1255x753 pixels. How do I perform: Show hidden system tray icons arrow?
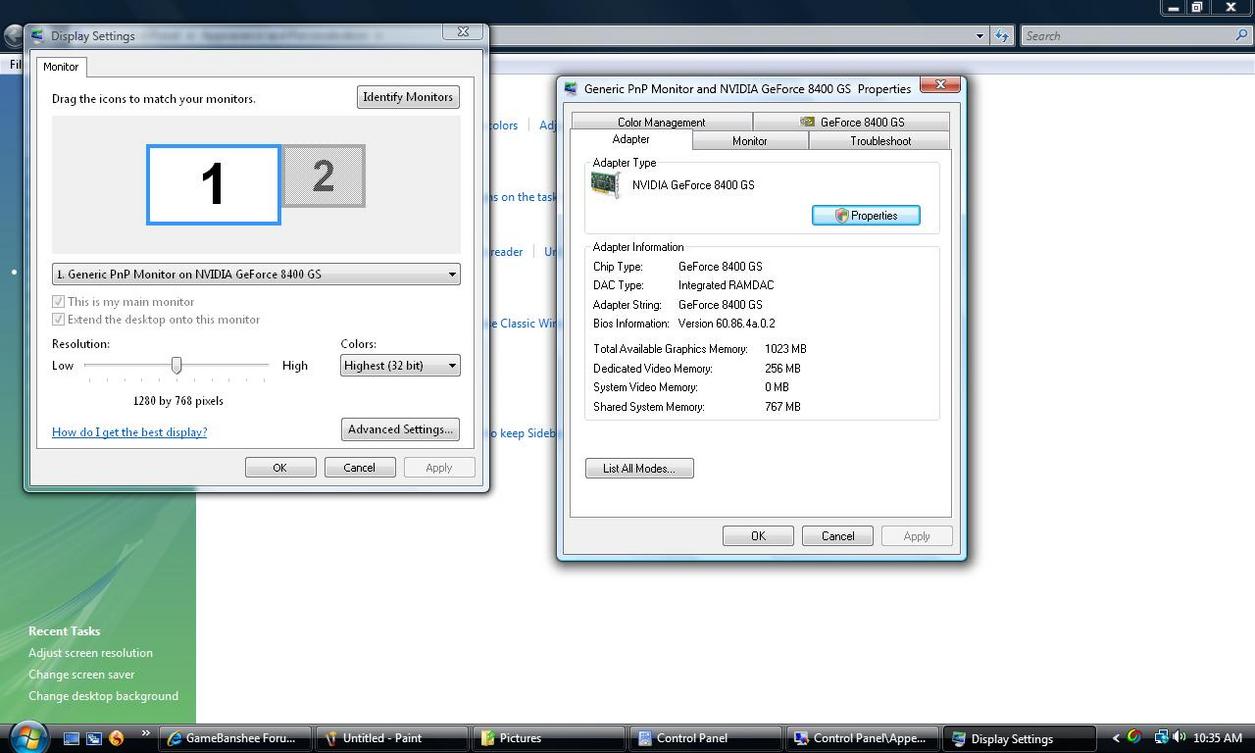pos(1116,739)
